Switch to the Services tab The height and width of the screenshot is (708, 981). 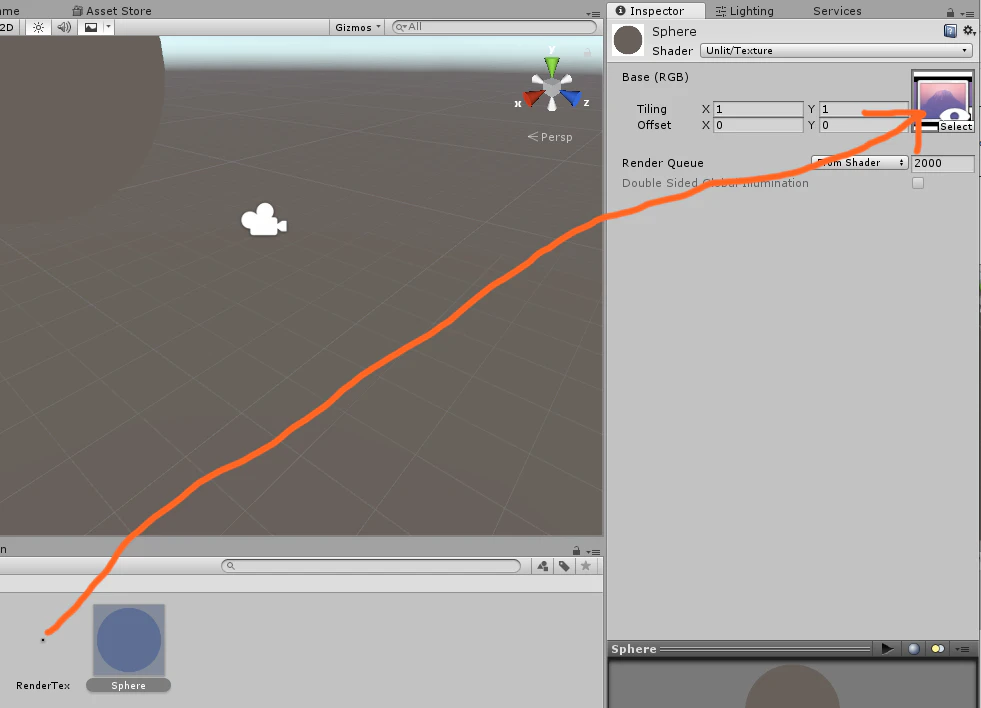[x=837, y=11]
